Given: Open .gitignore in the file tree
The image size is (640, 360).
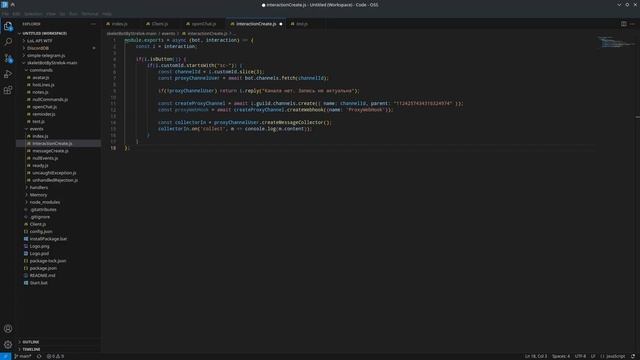Looking at the screenshot, I should point(40,217).
